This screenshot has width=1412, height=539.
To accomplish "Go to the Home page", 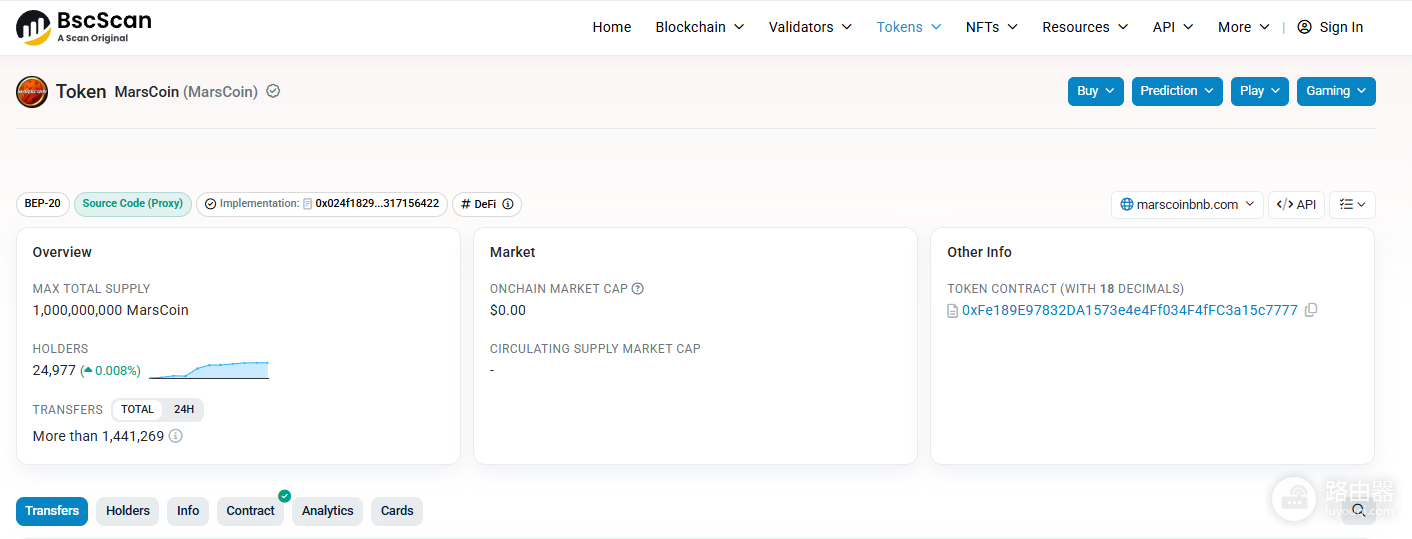I will tap(612, 27).
